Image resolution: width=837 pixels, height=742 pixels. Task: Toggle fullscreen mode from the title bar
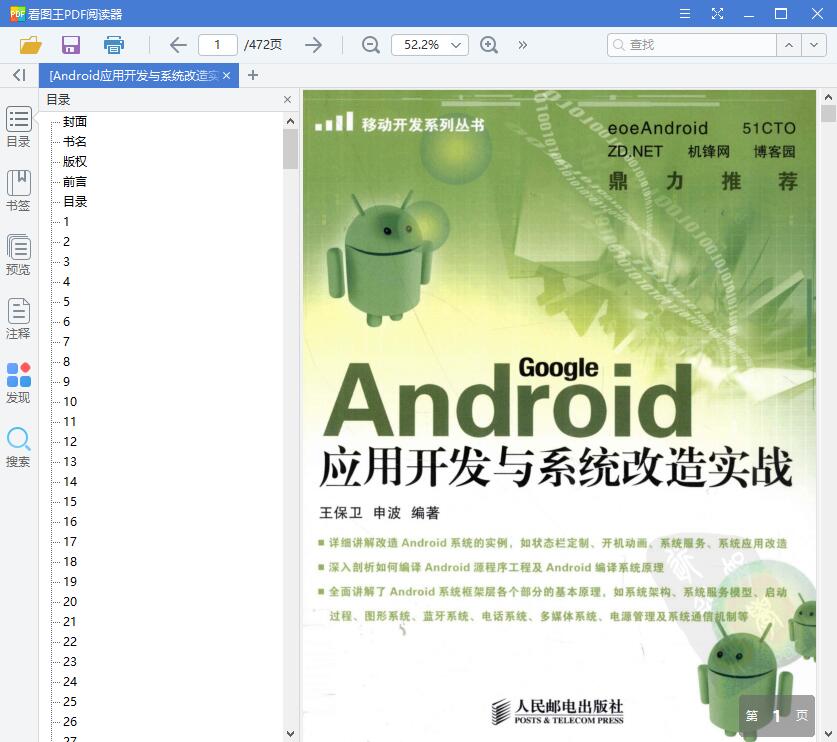(717, 14)
